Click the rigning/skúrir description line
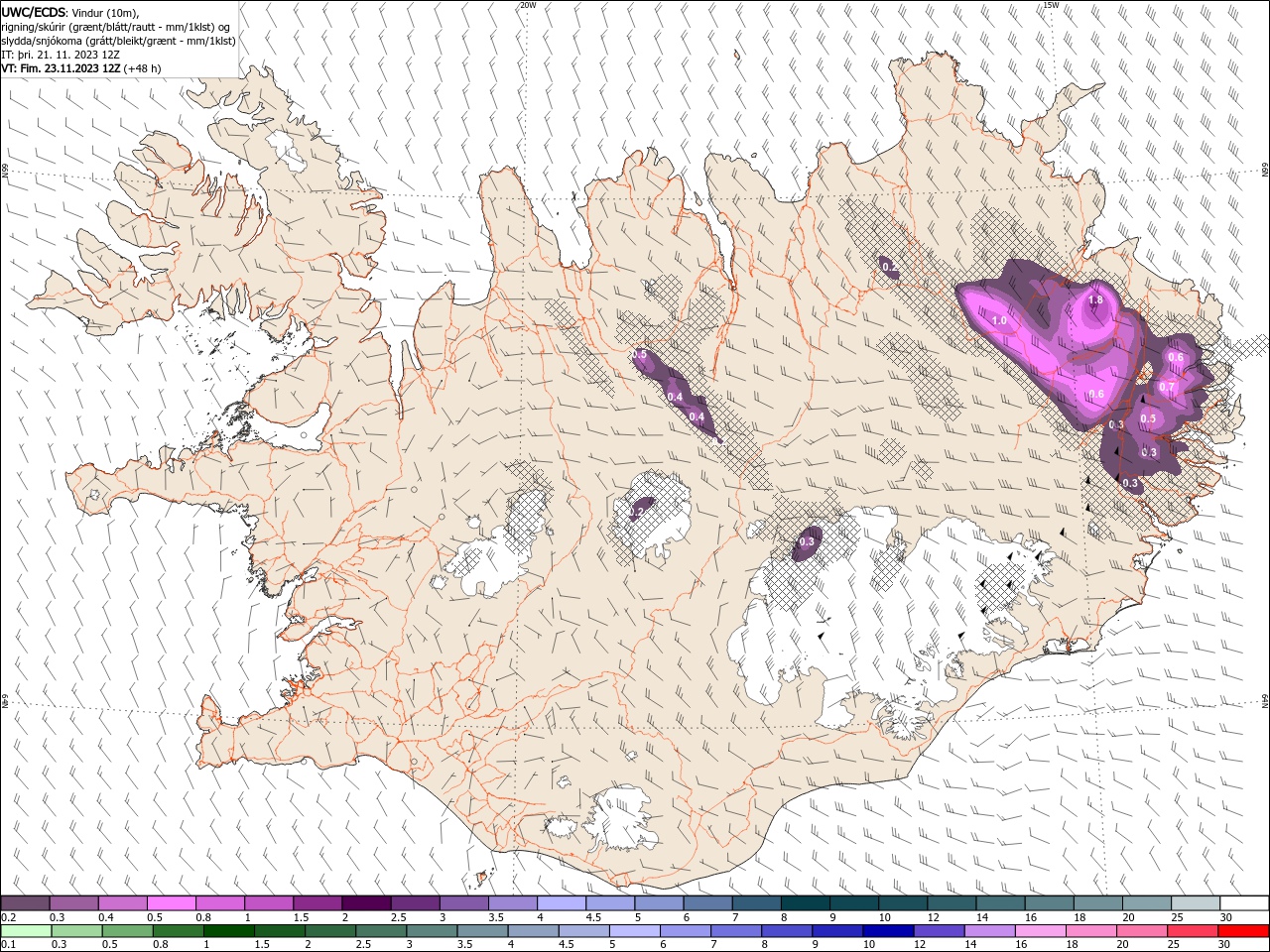The height and width of the screenshot is (952, 1270). (116, 27)
